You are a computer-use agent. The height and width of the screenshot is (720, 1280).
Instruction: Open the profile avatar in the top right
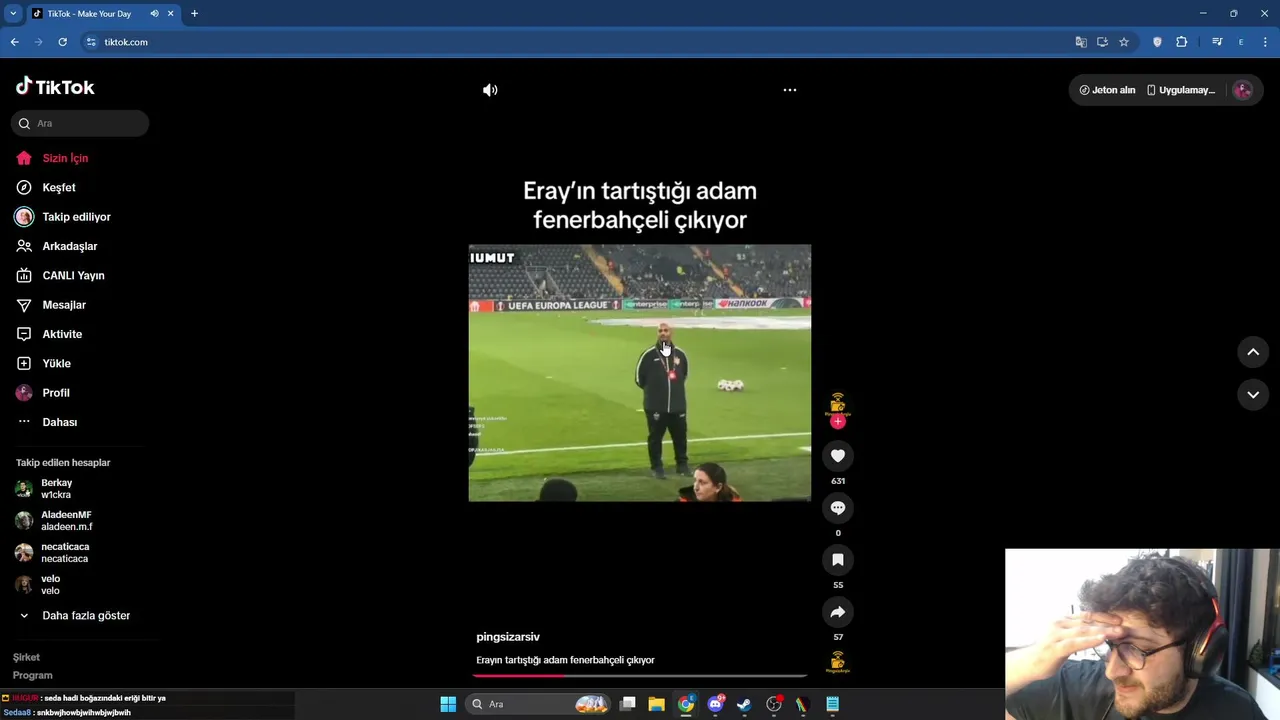pos(1243,90)
